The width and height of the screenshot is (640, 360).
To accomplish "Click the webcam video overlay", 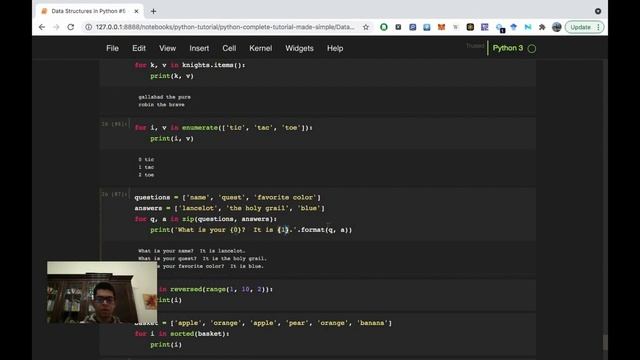I will [102, 292].
